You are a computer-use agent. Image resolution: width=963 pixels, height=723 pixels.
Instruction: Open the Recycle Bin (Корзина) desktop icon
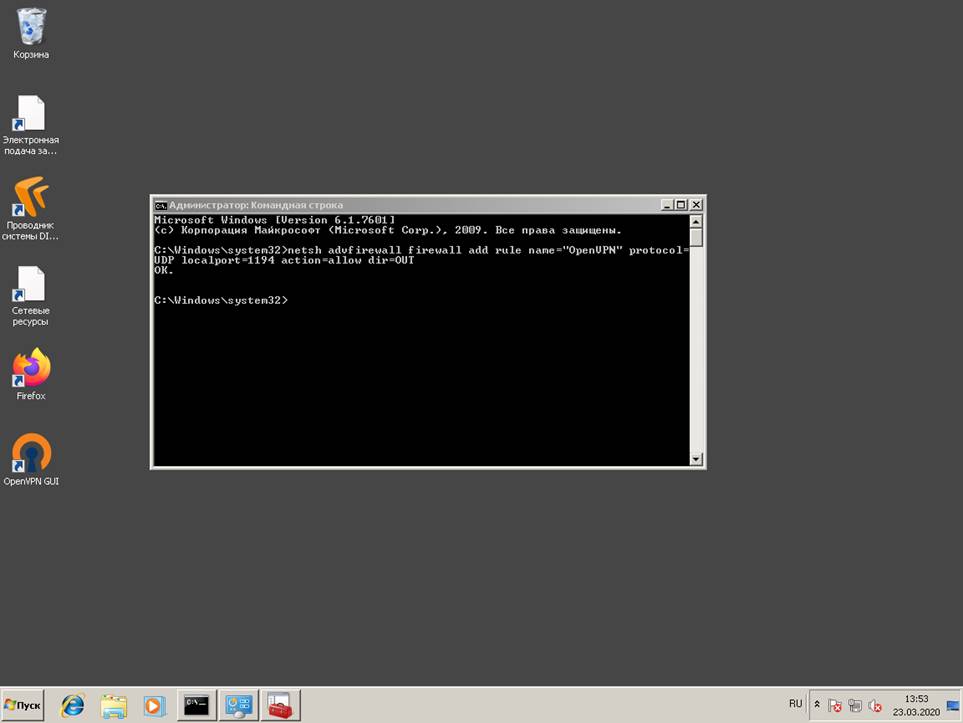click(31, 34)
